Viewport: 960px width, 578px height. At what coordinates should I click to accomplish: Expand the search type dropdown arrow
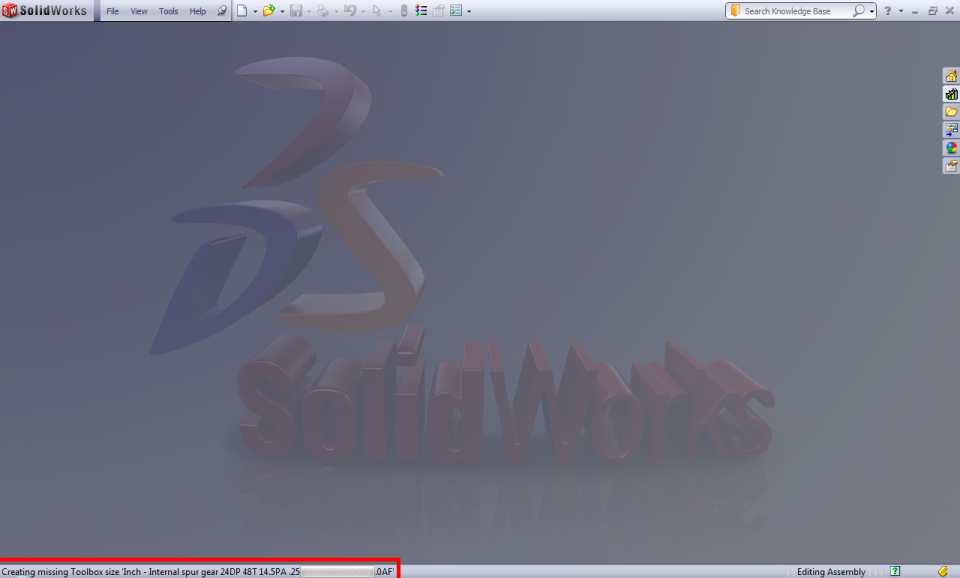(x=872, y=11)
